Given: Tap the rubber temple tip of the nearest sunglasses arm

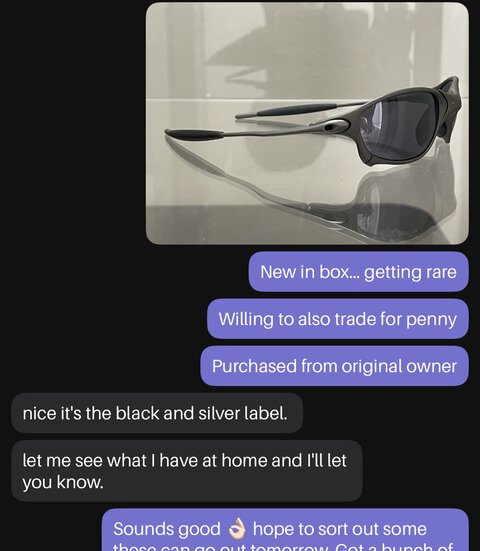Looking at the screenshot, I should (195, 134).
